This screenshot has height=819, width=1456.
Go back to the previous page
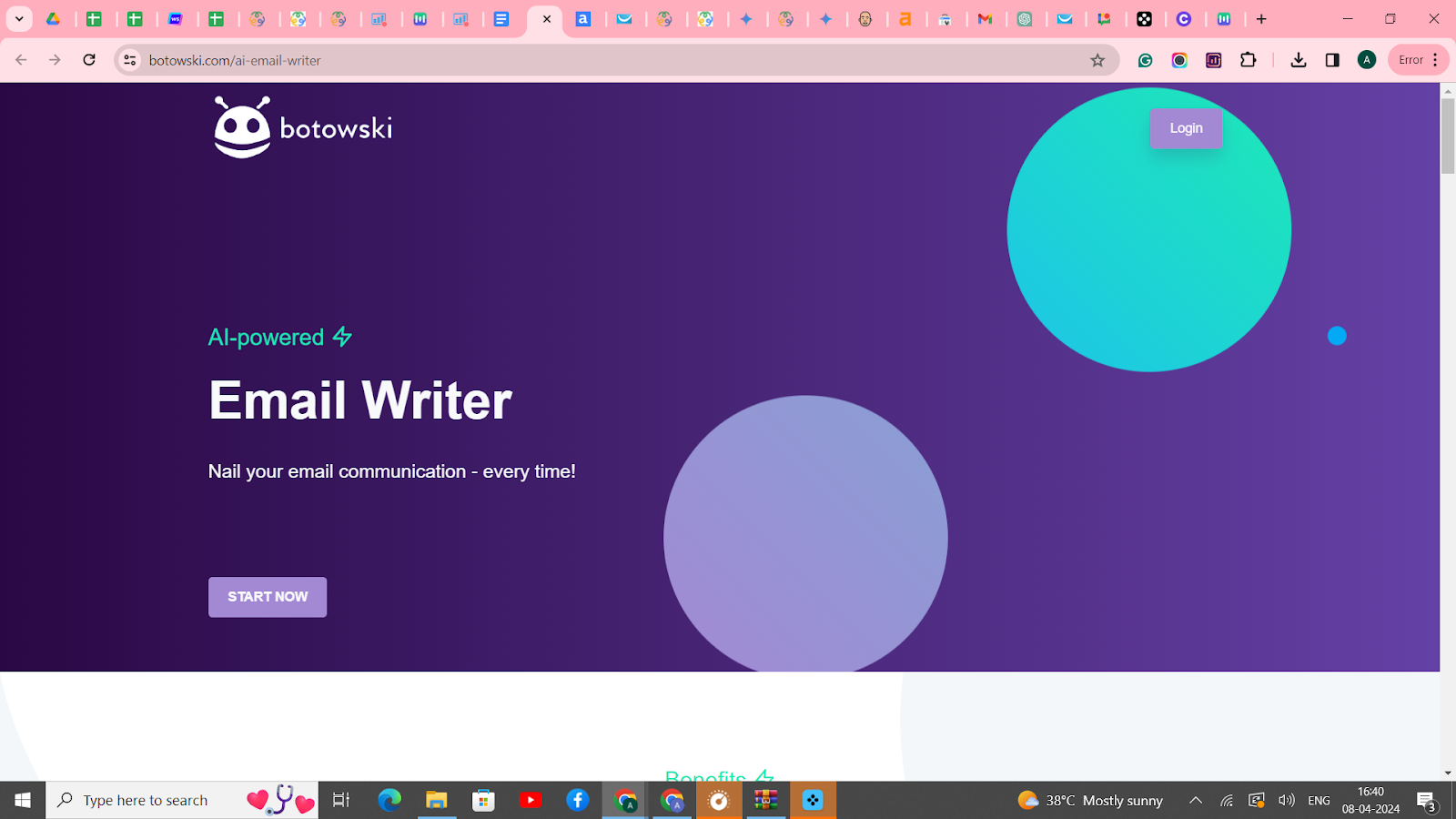pos(21,60)
